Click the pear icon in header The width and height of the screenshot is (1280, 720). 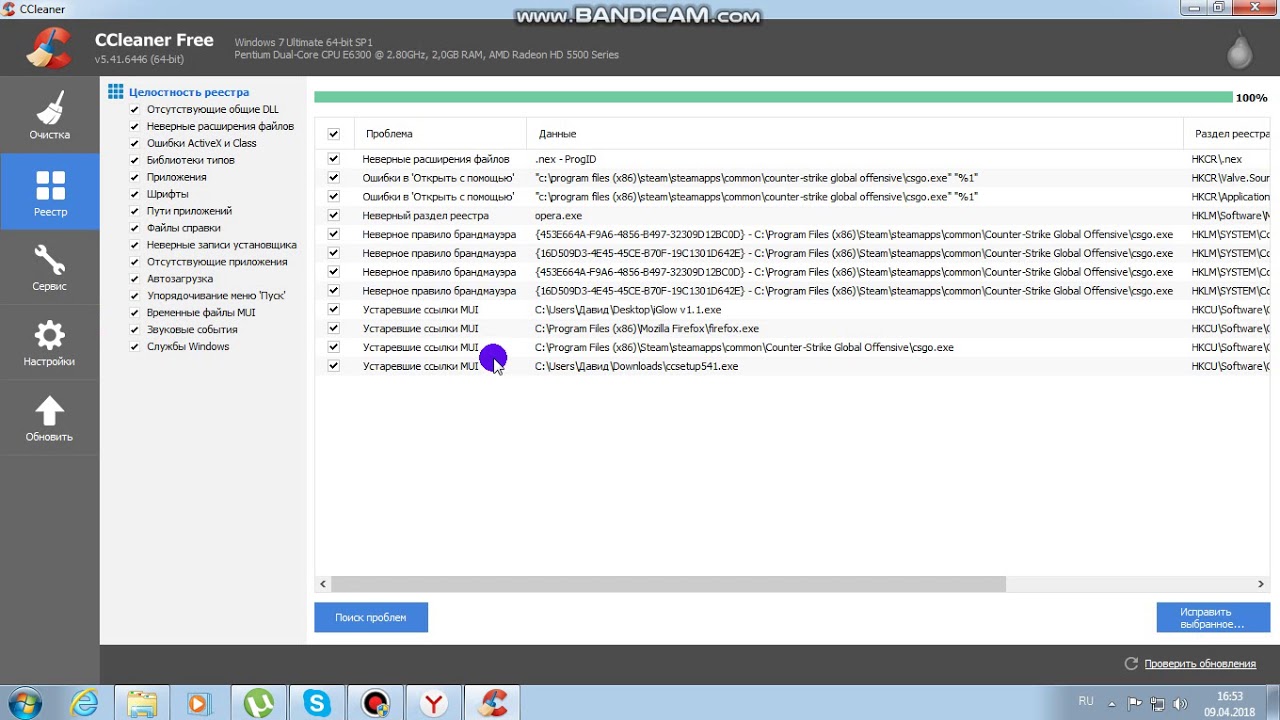pos(1240,49)
